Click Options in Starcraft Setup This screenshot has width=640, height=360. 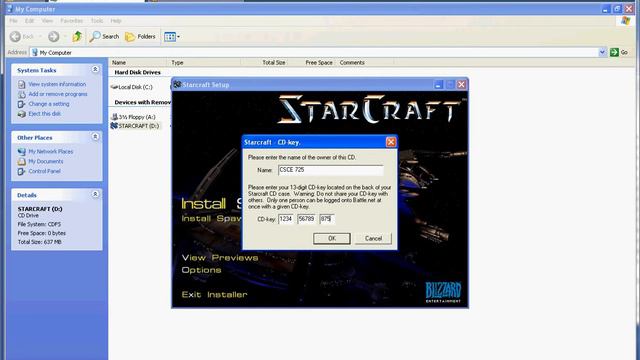(201, 270)
